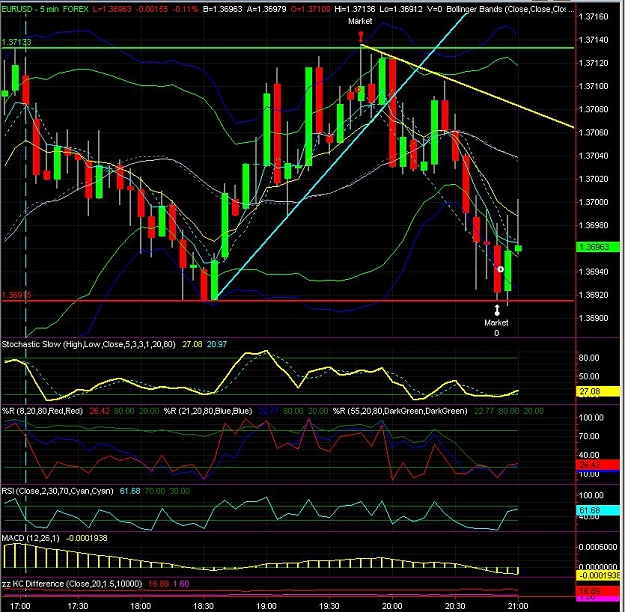Click the 70.00 level on %R axis
Viewport: 625px width, 612px height.
click(589, 436)
